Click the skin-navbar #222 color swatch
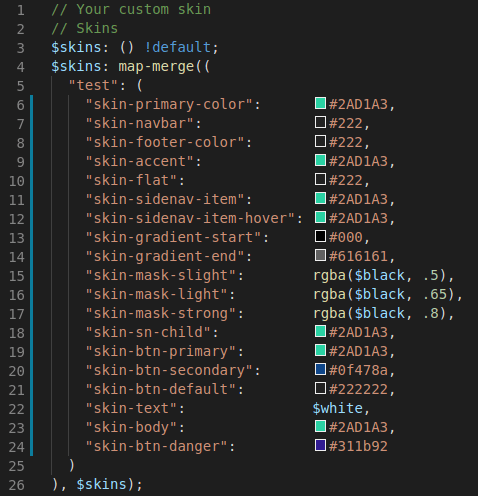 [x=320, y=122]
